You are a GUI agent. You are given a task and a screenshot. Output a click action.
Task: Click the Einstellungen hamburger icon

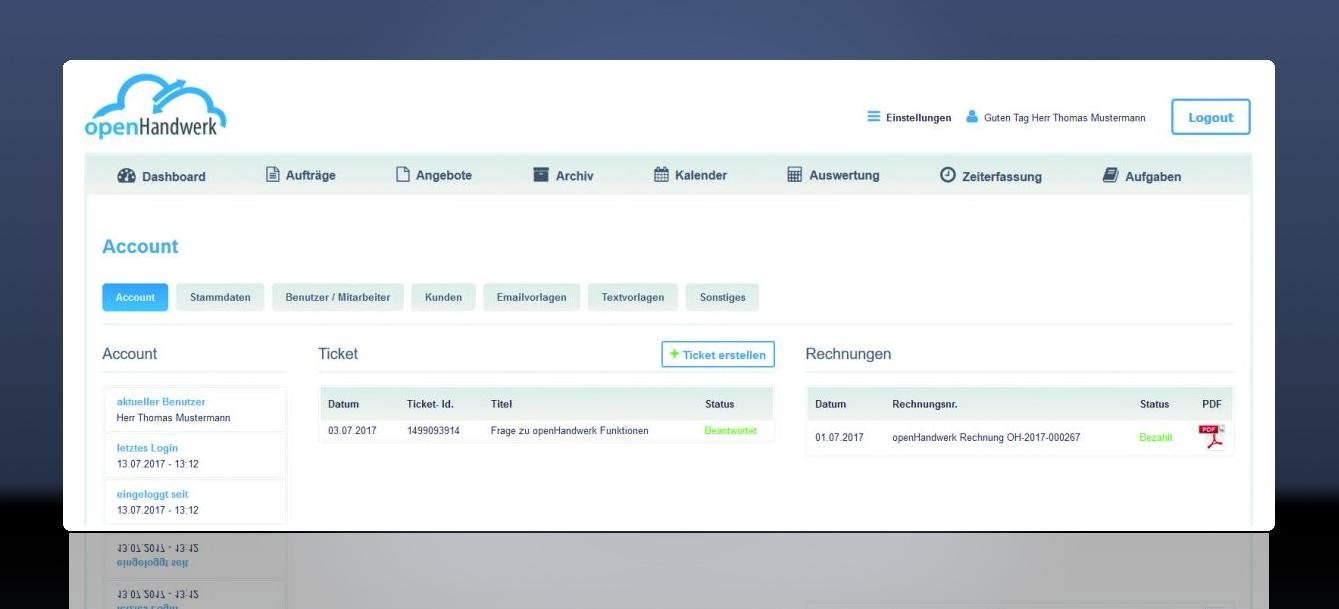pos(873,117)
